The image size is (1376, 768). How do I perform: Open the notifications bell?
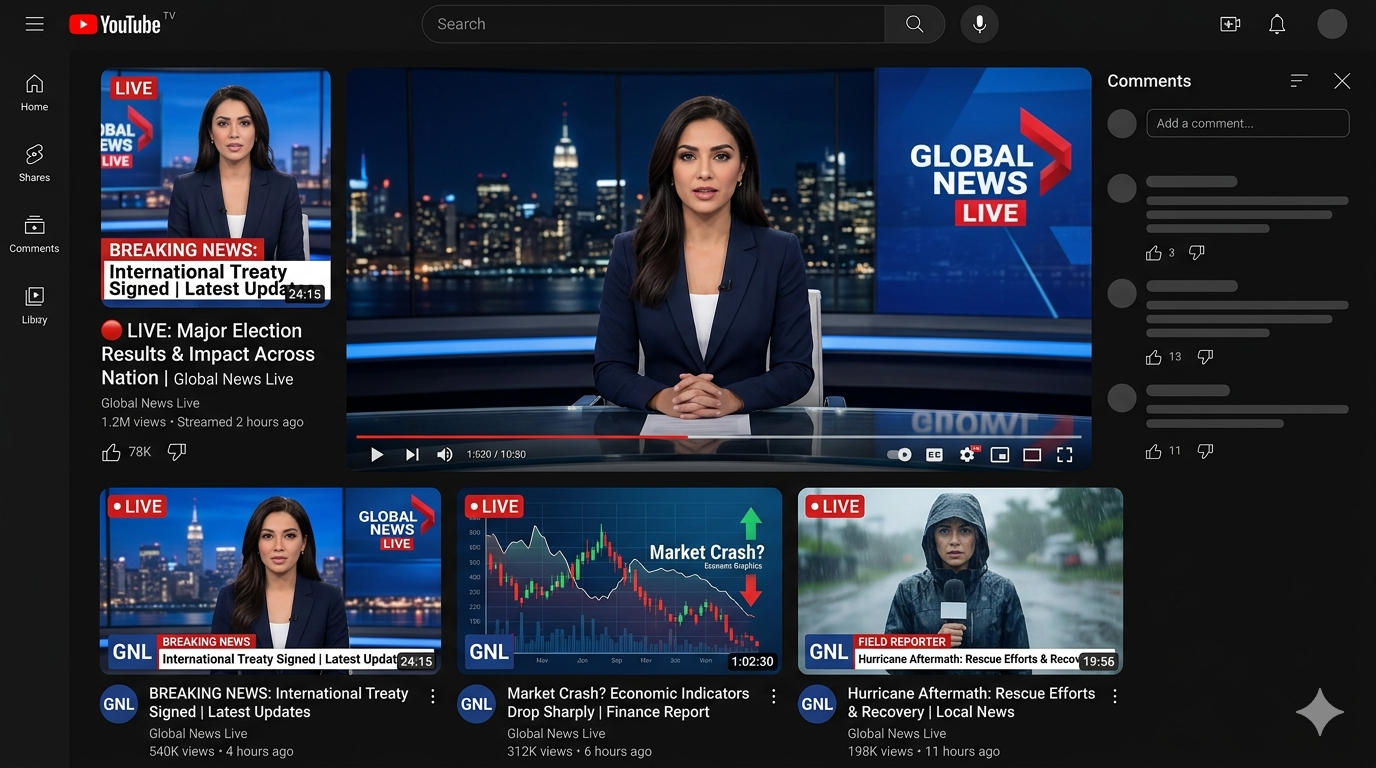click(x=1277, y=24)
